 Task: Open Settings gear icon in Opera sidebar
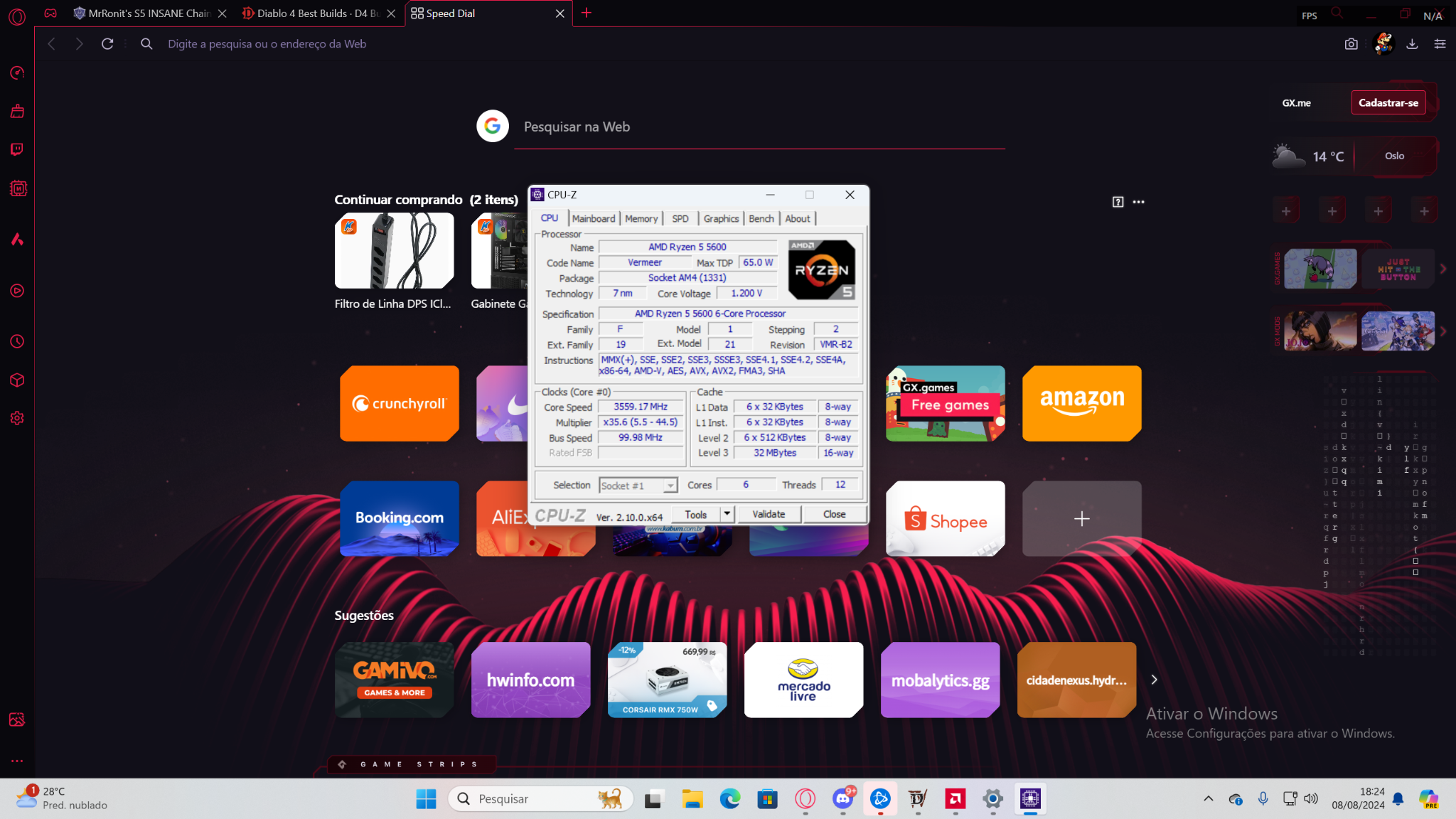click(17, 419)
